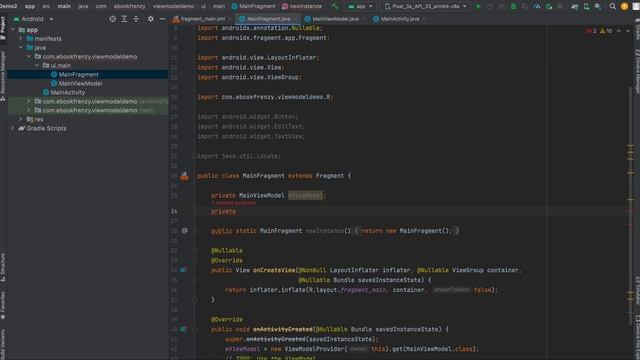Click Collapse All in Project panel
Viewport: 640px width, 360px height.
(136, 19)
